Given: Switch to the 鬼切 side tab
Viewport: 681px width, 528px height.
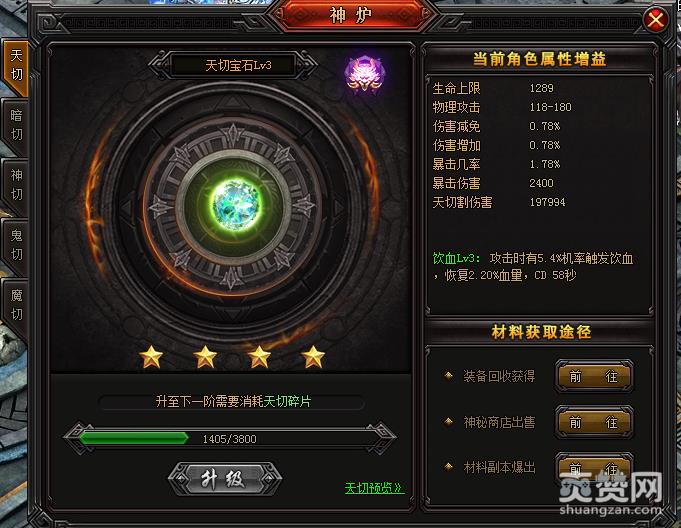Looking at the screenshot, I should point(16,245).
